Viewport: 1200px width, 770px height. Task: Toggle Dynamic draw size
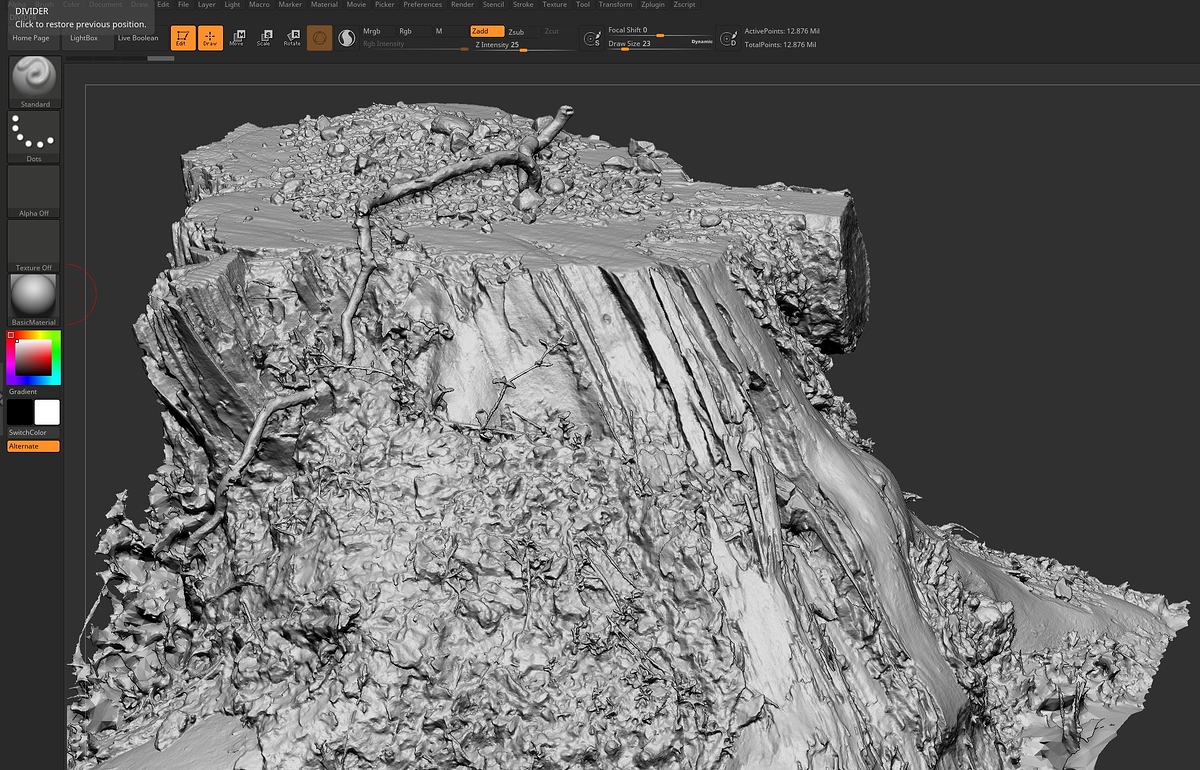tap(702, 42)
